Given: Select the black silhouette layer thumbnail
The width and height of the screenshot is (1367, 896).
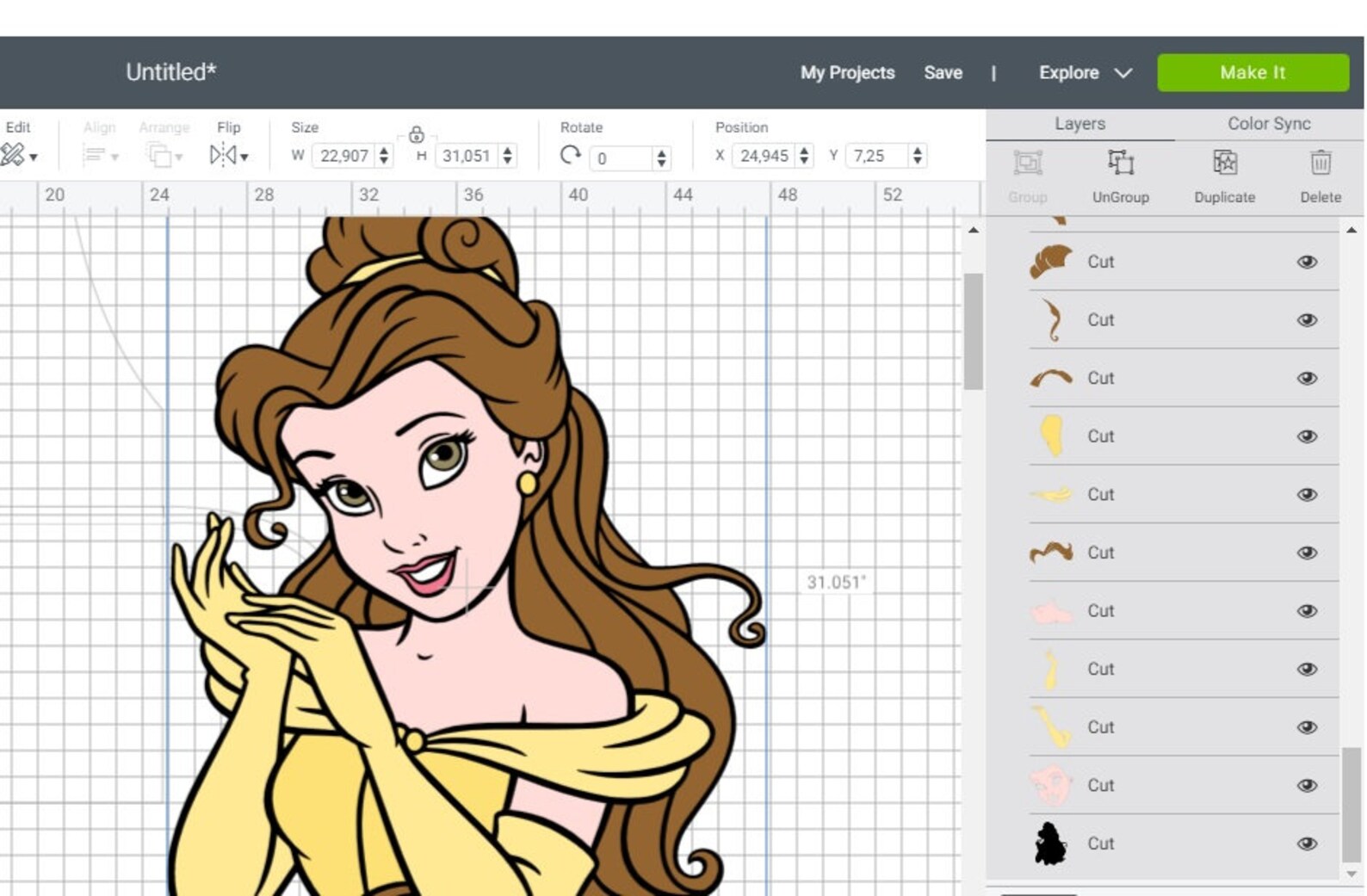Looking at the screenshot, I should 1051,843.
